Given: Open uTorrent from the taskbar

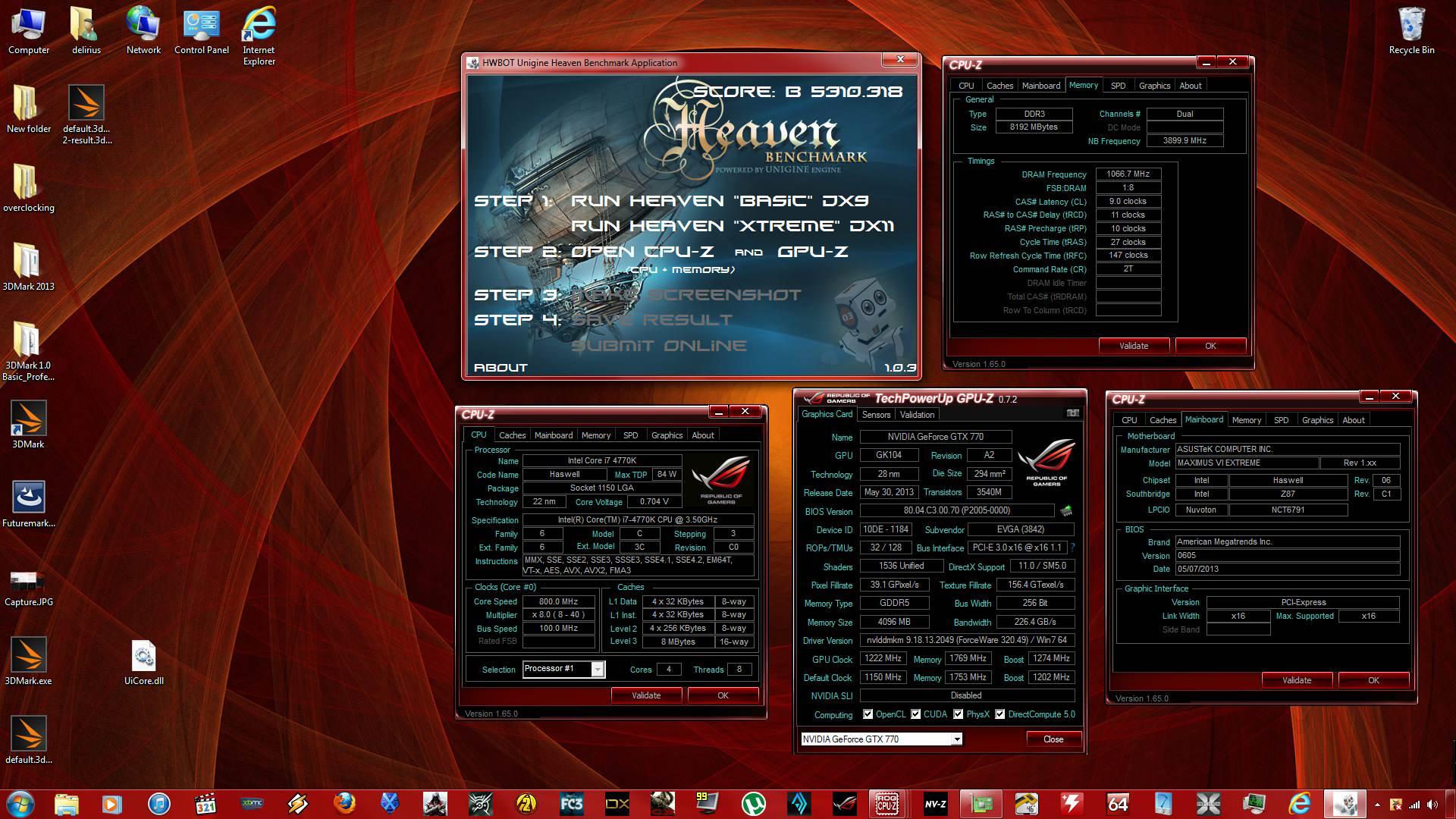Looking at the screenshot, I should coord(752,804).
